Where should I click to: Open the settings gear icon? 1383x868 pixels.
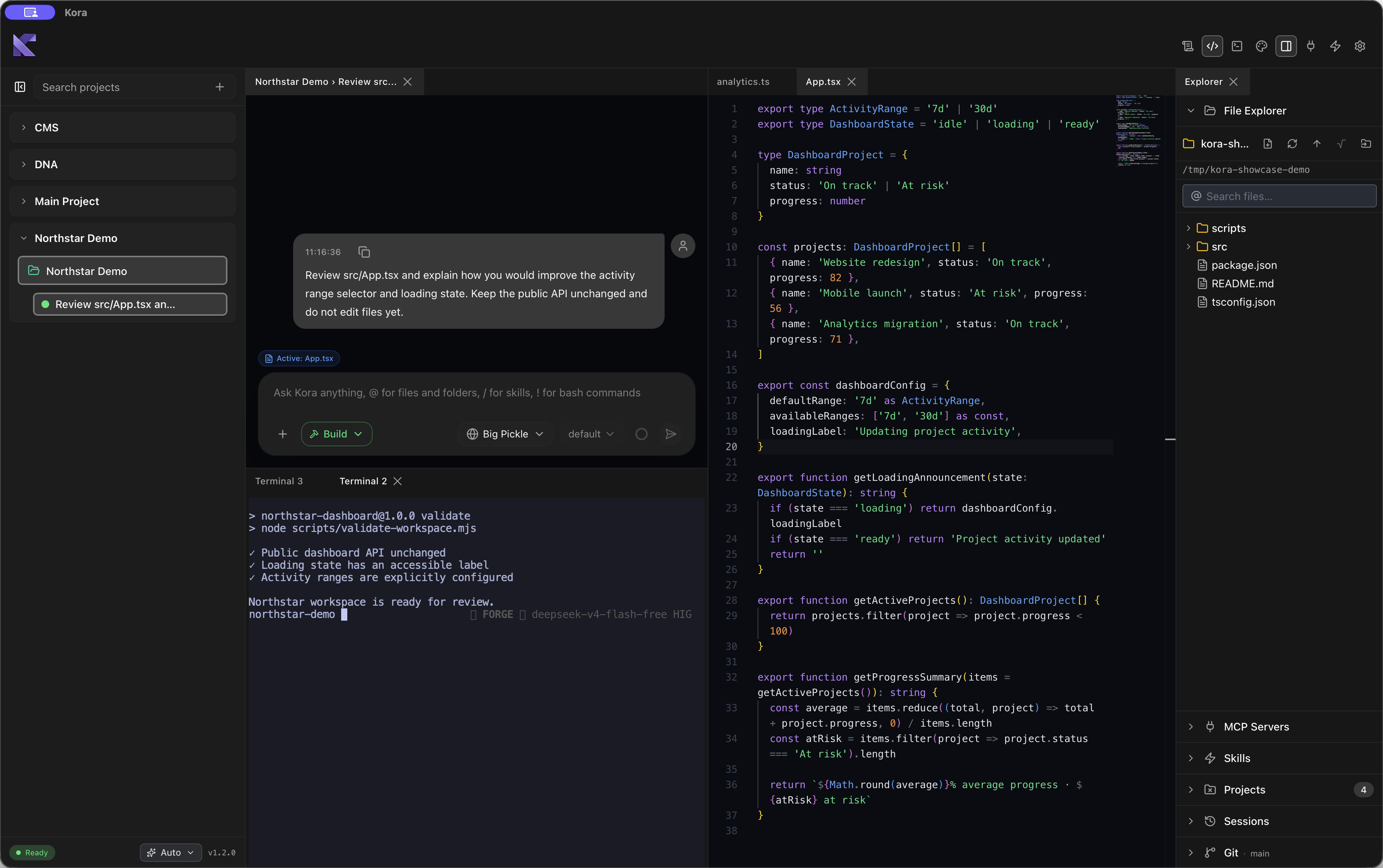[x=1360, y=46]
